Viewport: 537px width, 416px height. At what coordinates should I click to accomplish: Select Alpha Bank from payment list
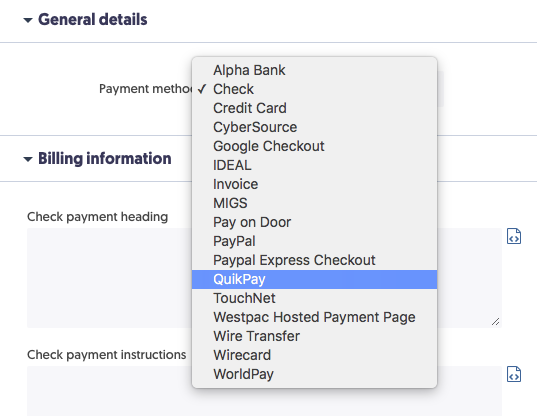(314, 70)
